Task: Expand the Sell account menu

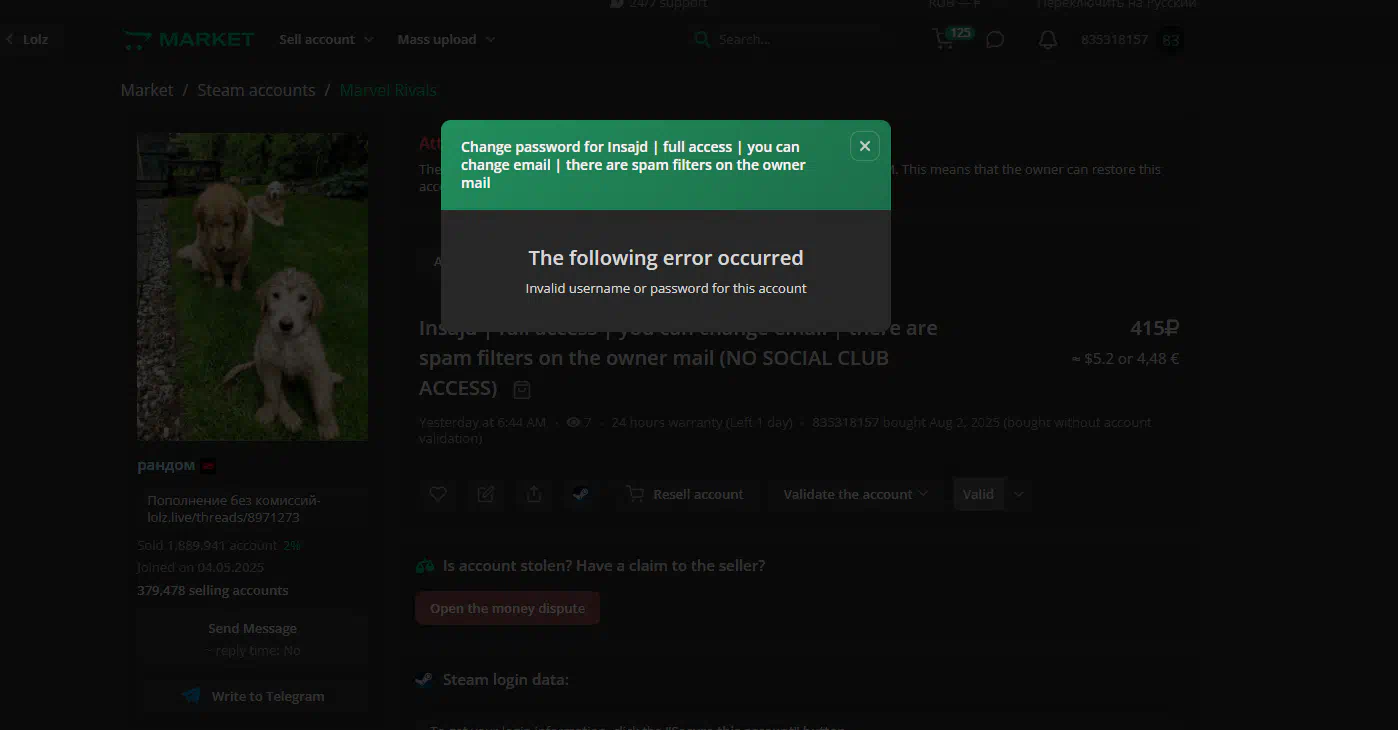Action: point(326,40)
